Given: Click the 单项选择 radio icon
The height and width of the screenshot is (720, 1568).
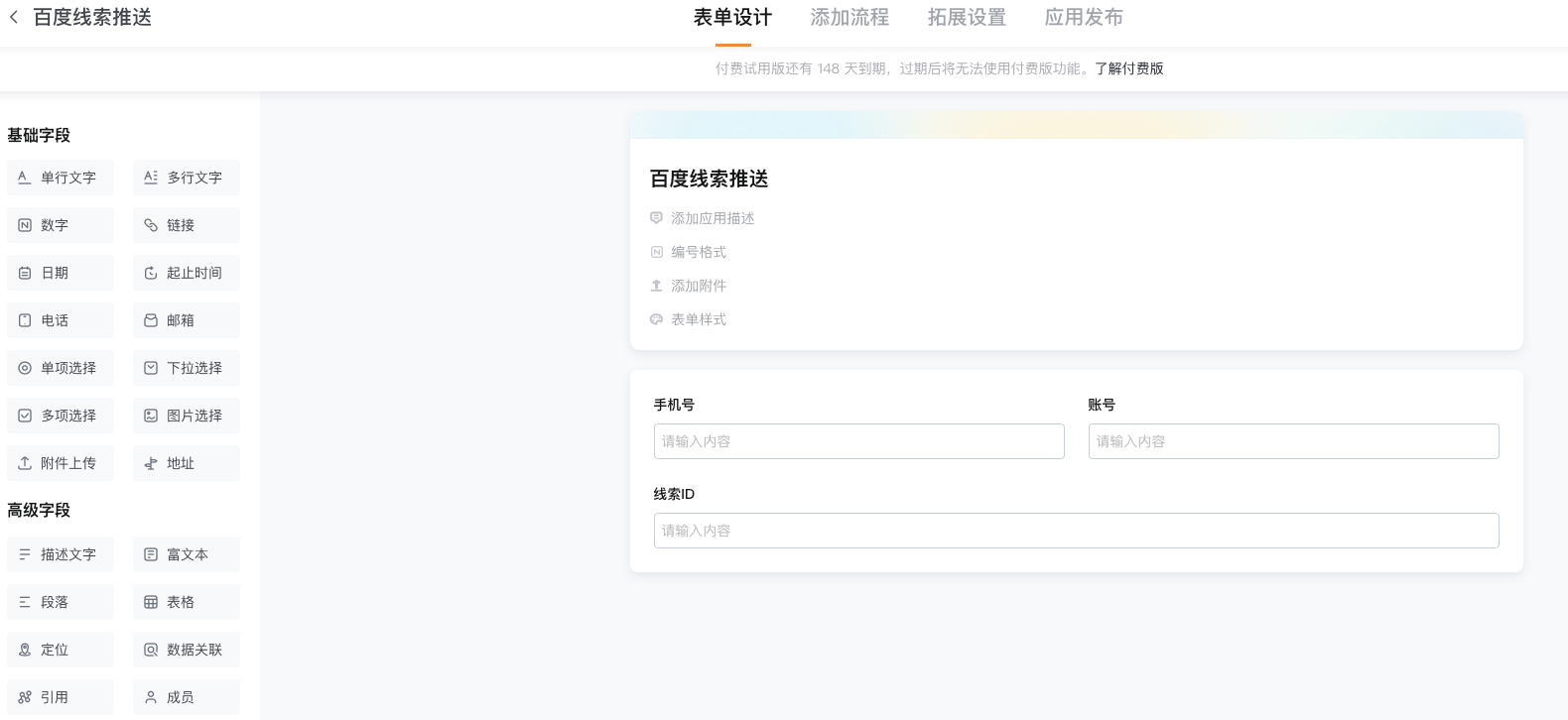Looking at the screenshot, I should pyautogui.click(x=25, y=368).
